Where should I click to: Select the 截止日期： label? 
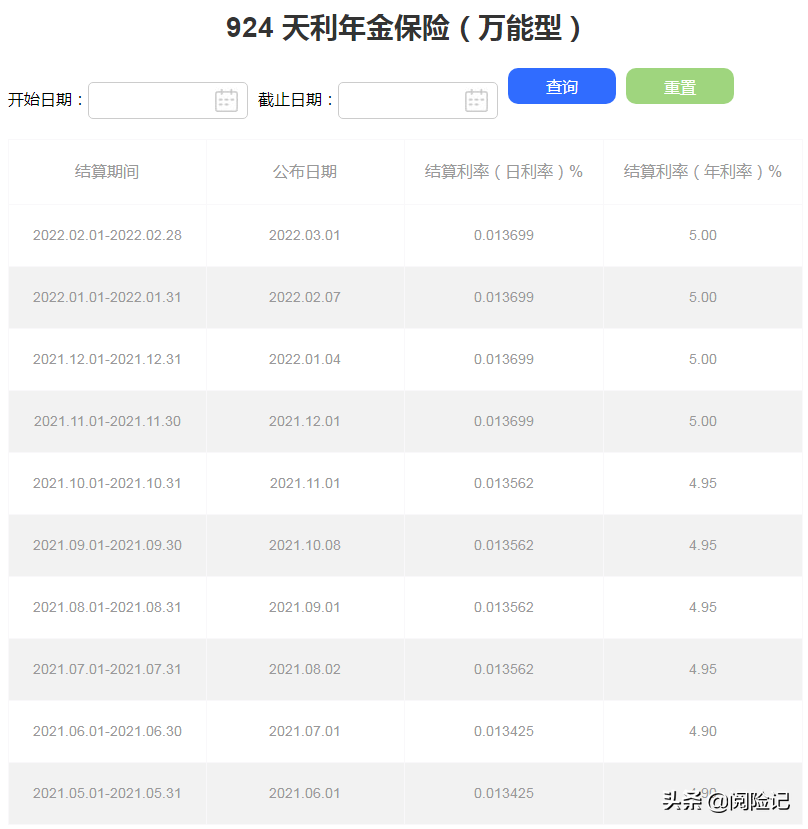click(x=296, y=100)
